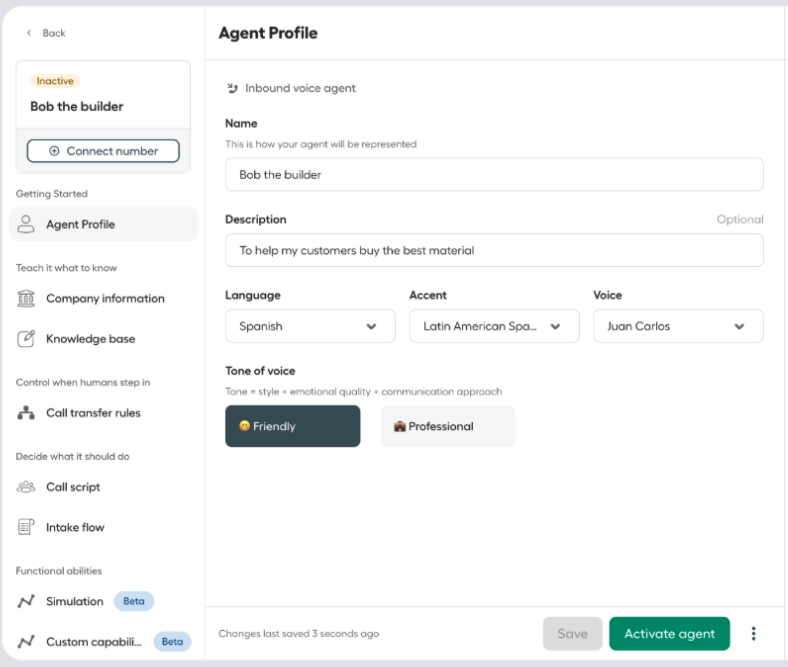Click the 'Agent Profile' page heading
This screenshot has height=667, width=788.
tap(268, 33)
